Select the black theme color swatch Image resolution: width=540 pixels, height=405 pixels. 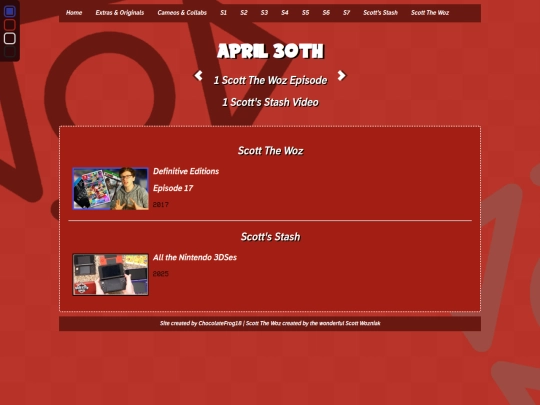10,52
